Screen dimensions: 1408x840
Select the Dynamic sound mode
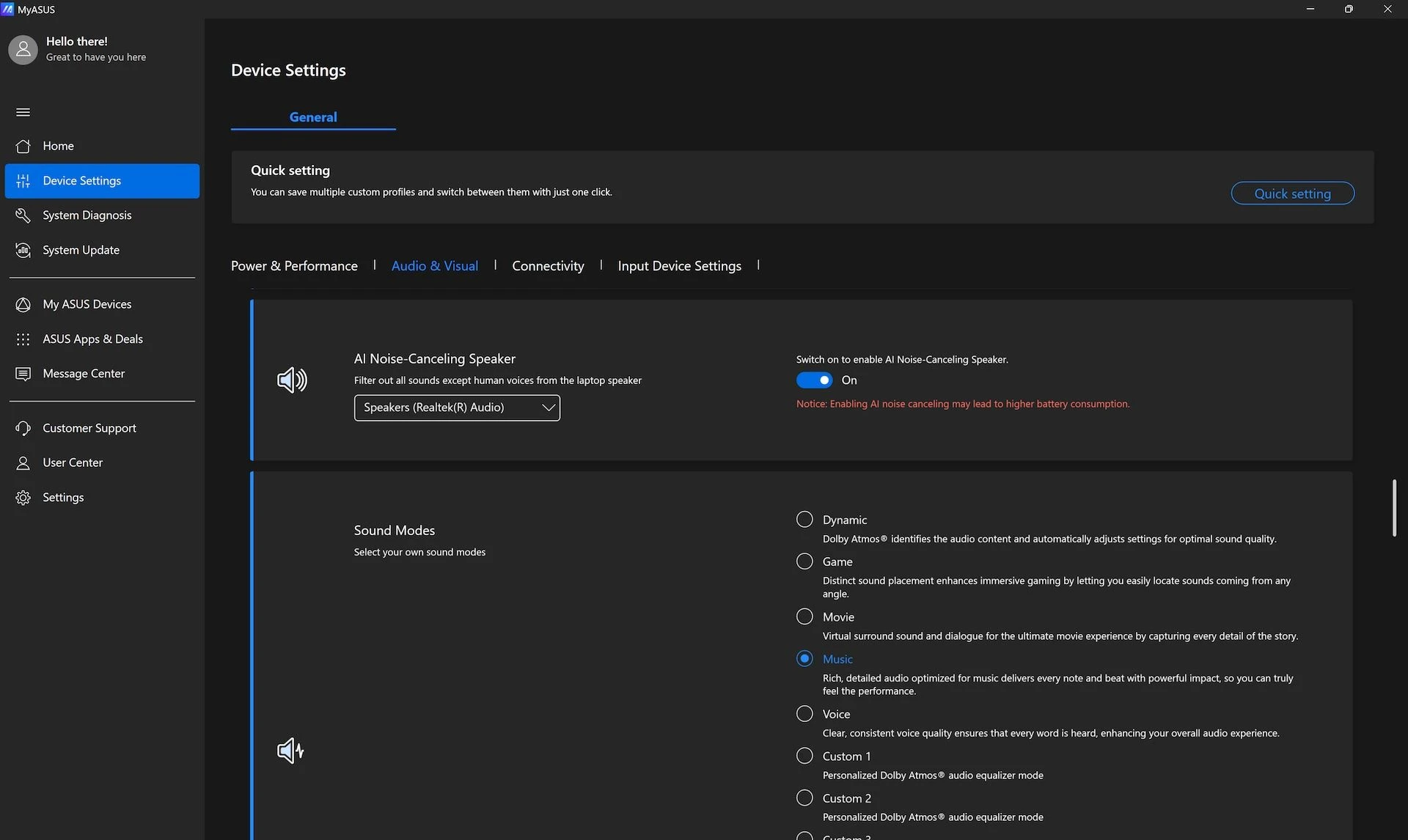[804, 520]
